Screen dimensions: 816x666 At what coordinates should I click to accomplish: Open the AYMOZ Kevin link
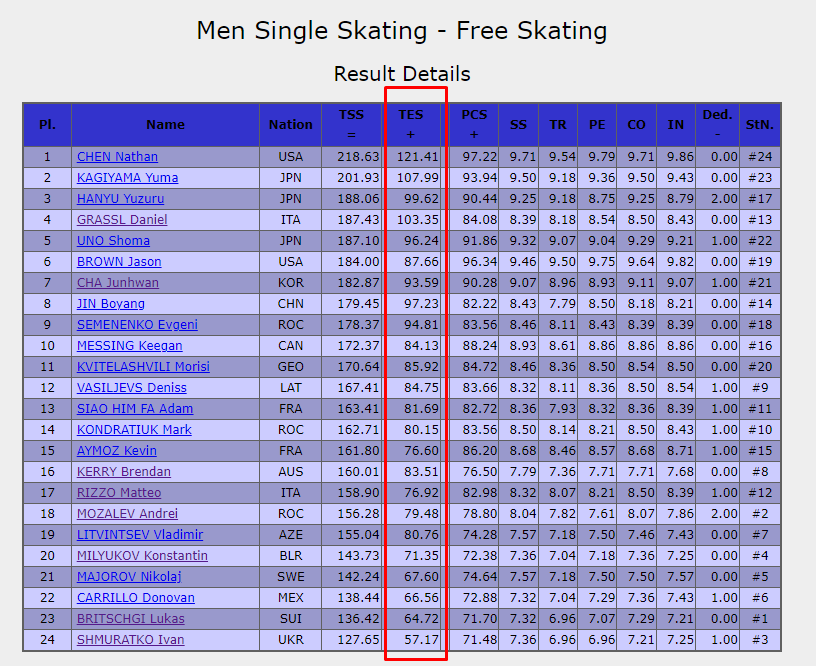click(x=117, y=451)
